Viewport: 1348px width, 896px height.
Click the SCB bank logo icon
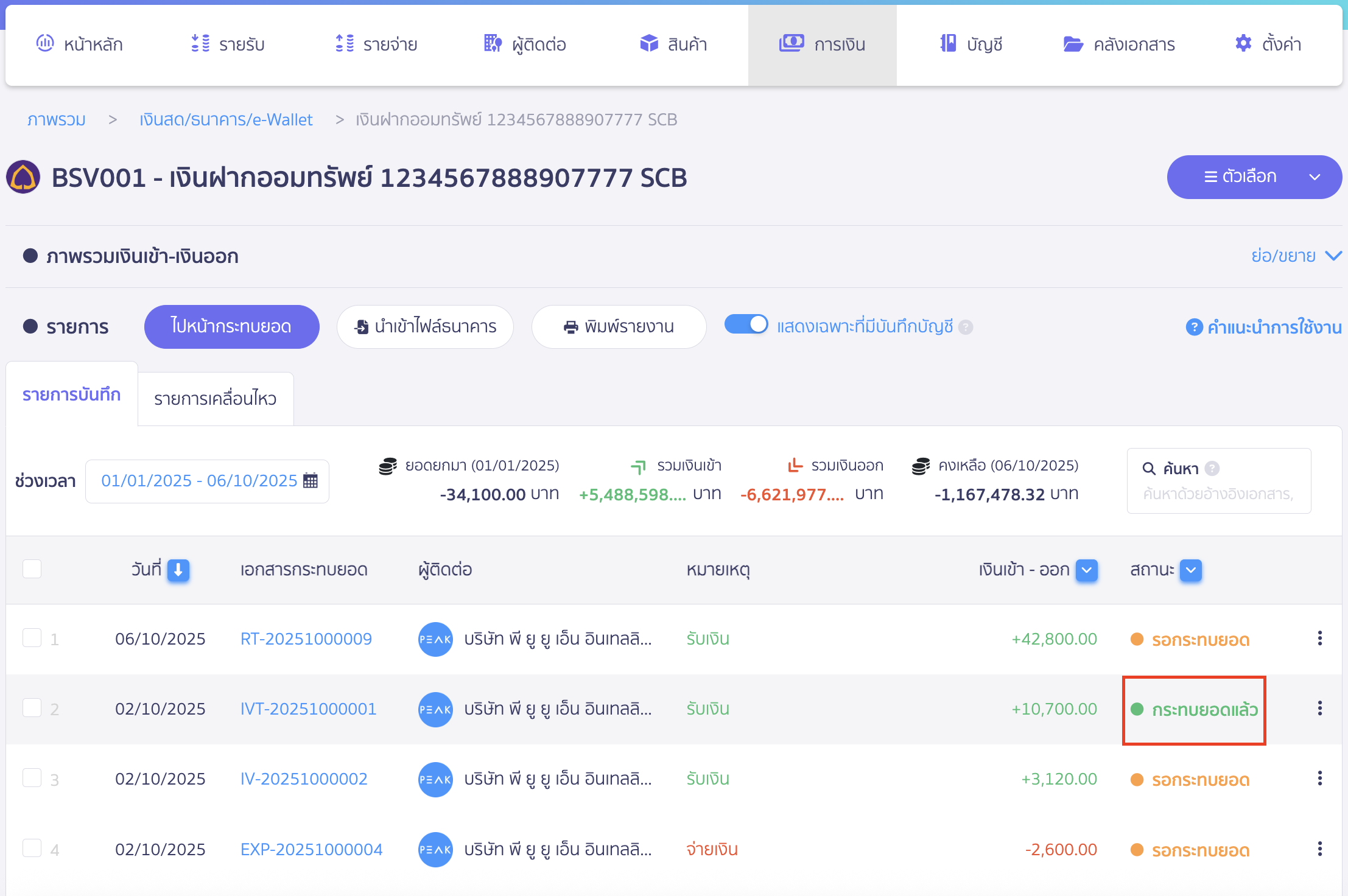(x=23, y=177)
